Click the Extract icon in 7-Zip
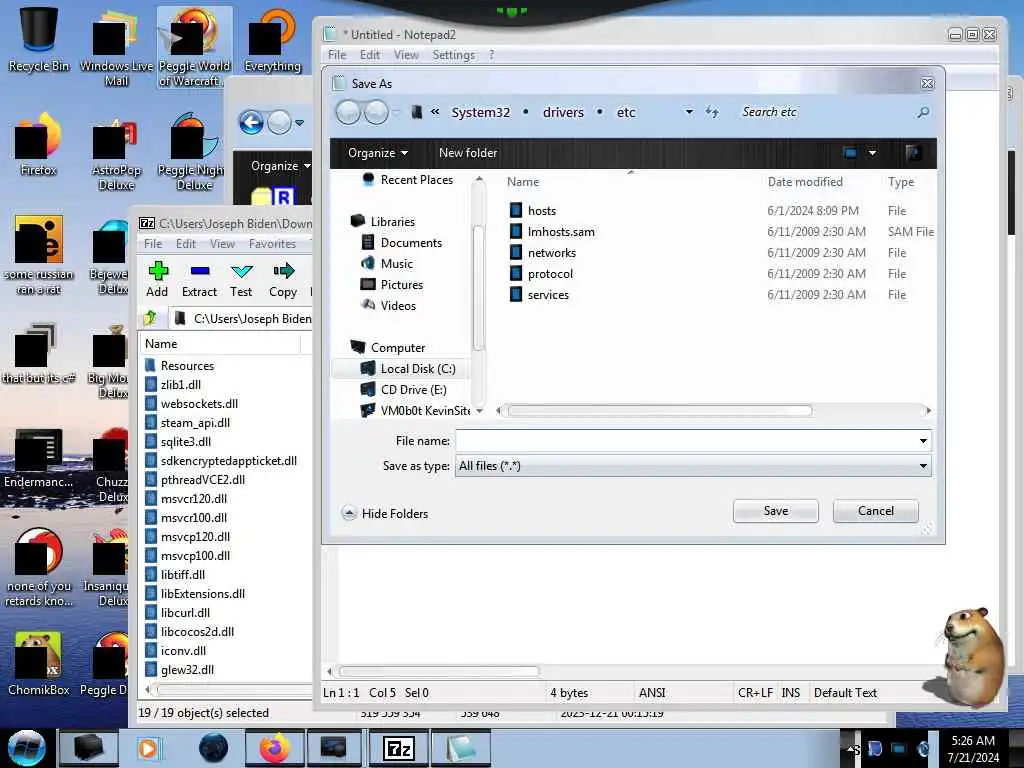 coord(199,270)
